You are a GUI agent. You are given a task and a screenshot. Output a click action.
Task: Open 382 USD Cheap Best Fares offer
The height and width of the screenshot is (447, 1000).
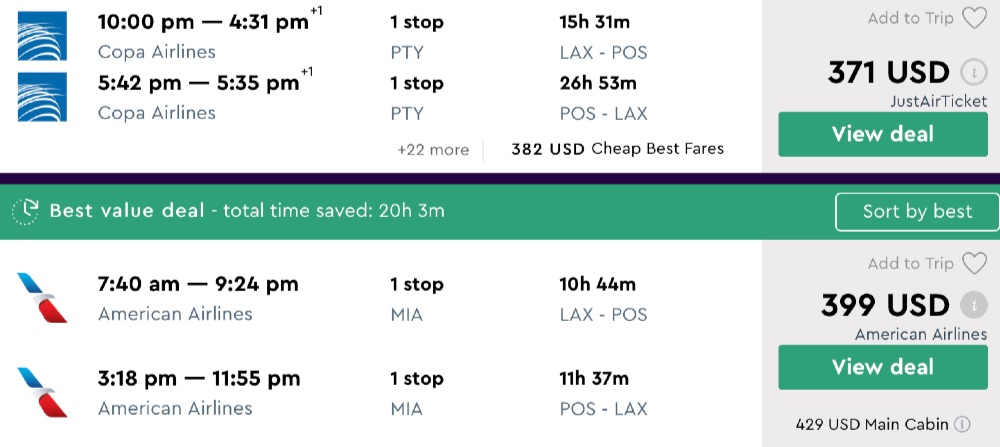(617, 149)
